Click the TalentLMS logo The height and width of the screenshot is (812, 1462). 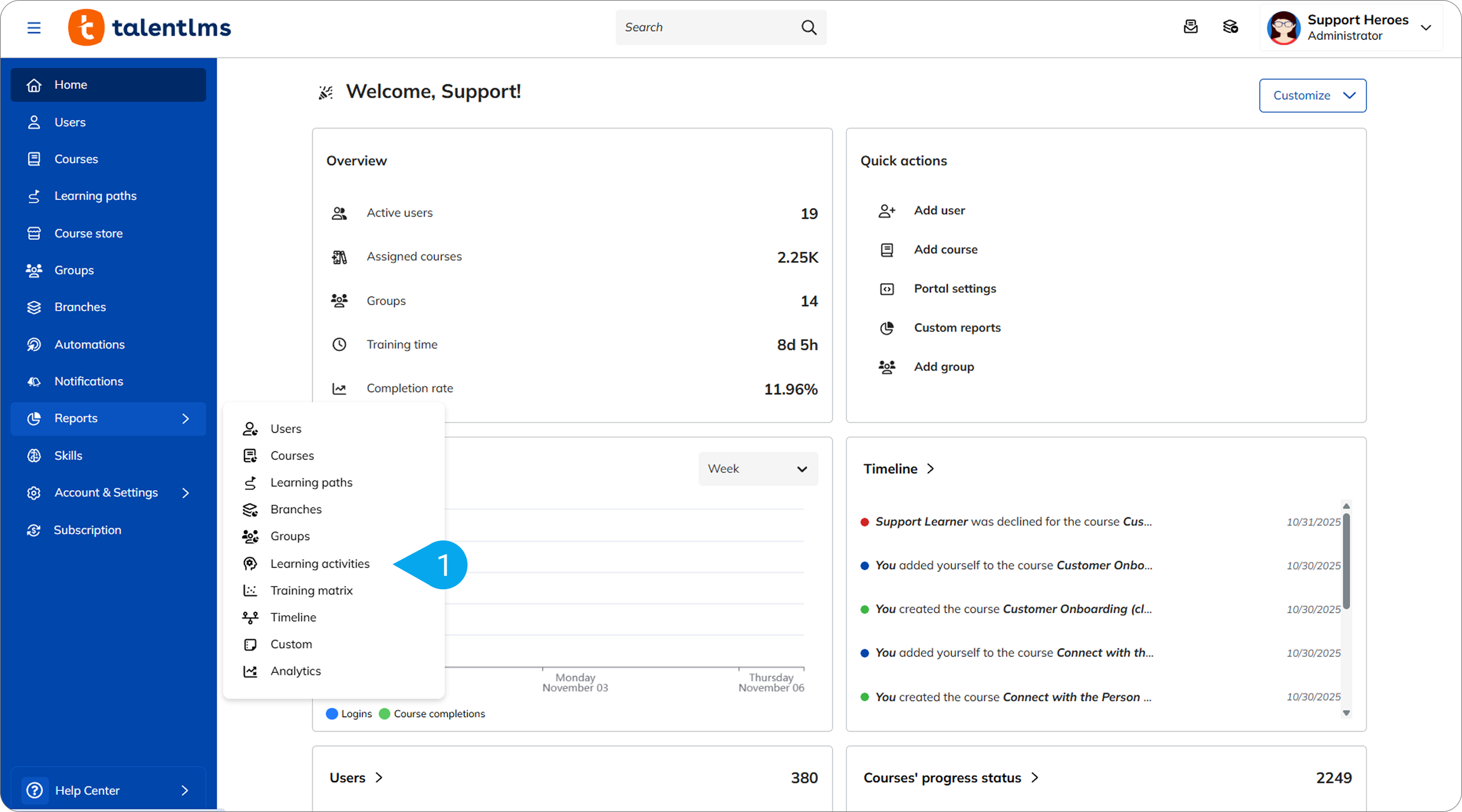[x=150, y=27]
